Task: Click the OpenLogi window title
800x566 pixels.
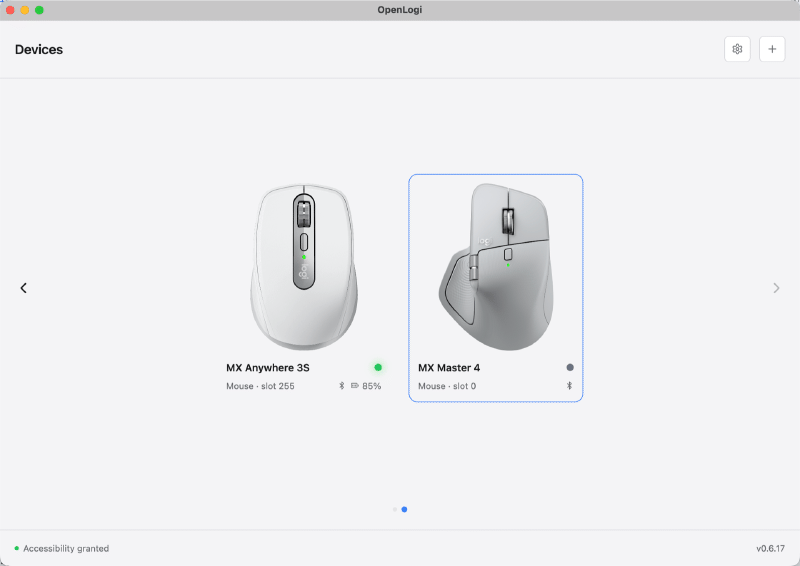Action: tap(399, 10)
